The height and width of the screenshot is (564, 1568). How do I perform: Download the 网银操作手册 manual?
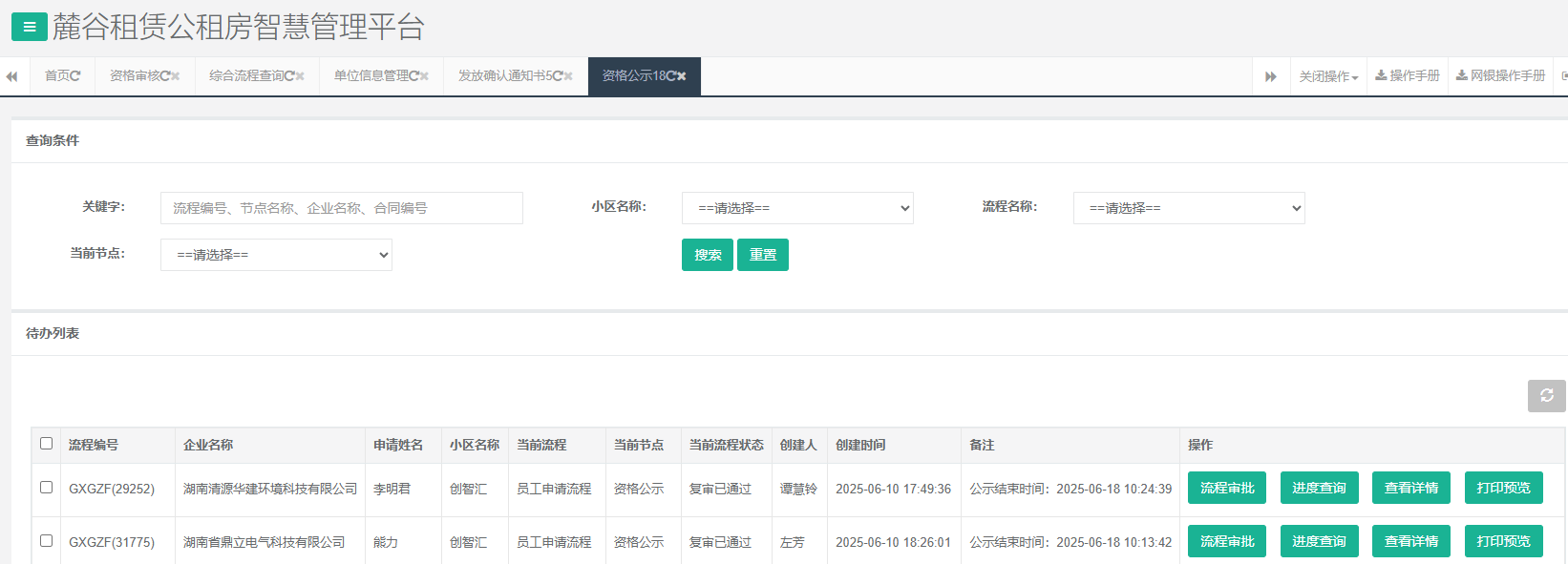[1500, 76]
